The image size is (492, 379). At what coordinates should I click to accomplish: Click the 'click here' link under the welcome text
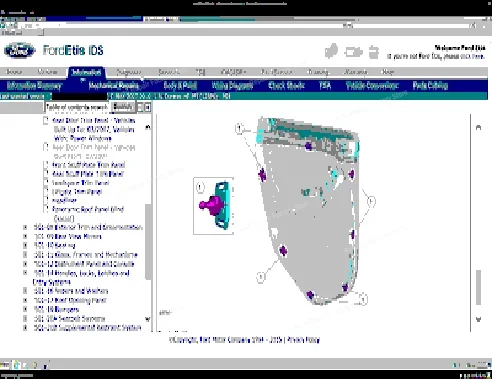pyautogui.click(x=473, y=56)
